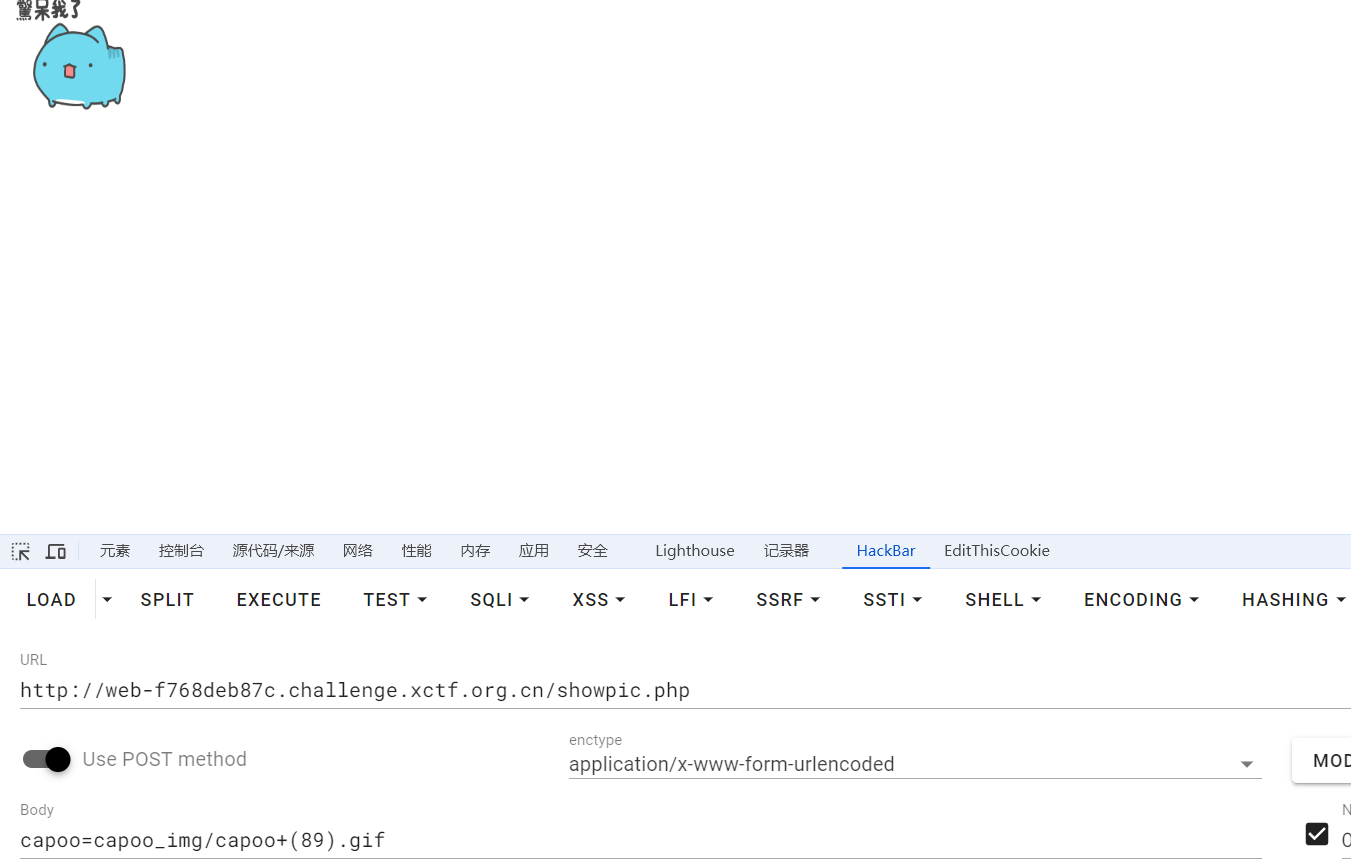Switch to the Lighthouse tab

[x=695, y=551]
